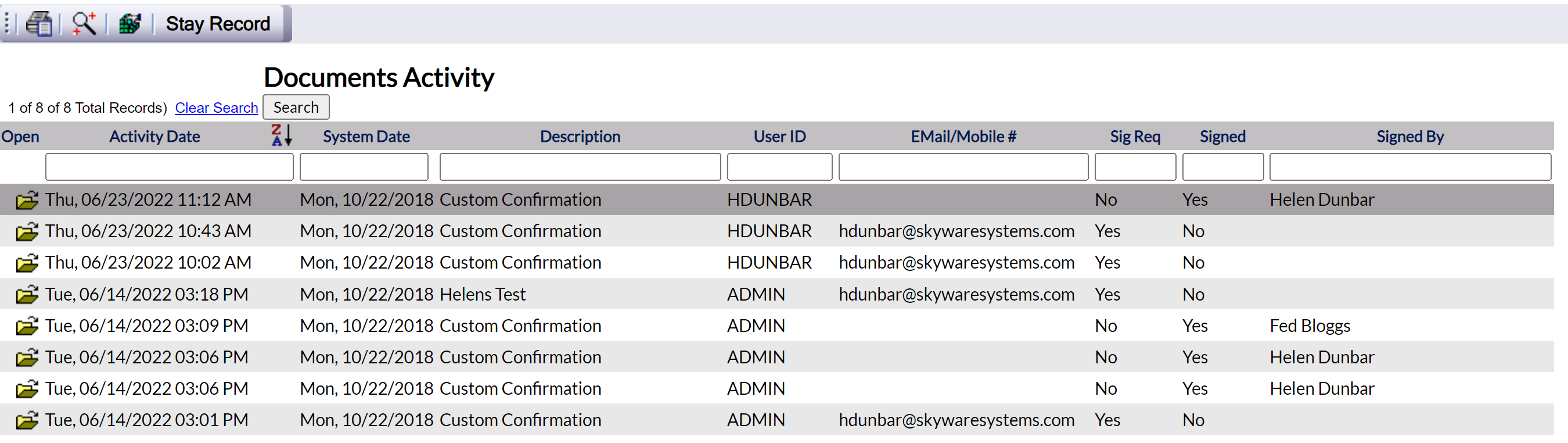Focus the System Date filter field
This screenshot has width=1568, height=443.
pyautogui.click(x=364, y=167)
